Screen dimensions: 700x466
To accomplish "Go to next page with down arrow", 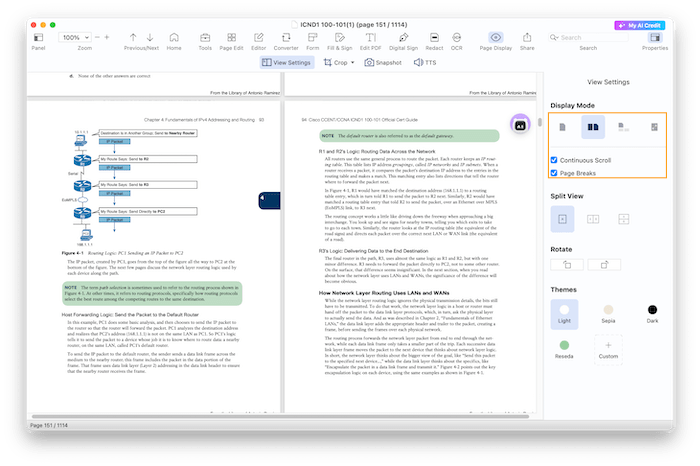I will [x=150, y=37].
